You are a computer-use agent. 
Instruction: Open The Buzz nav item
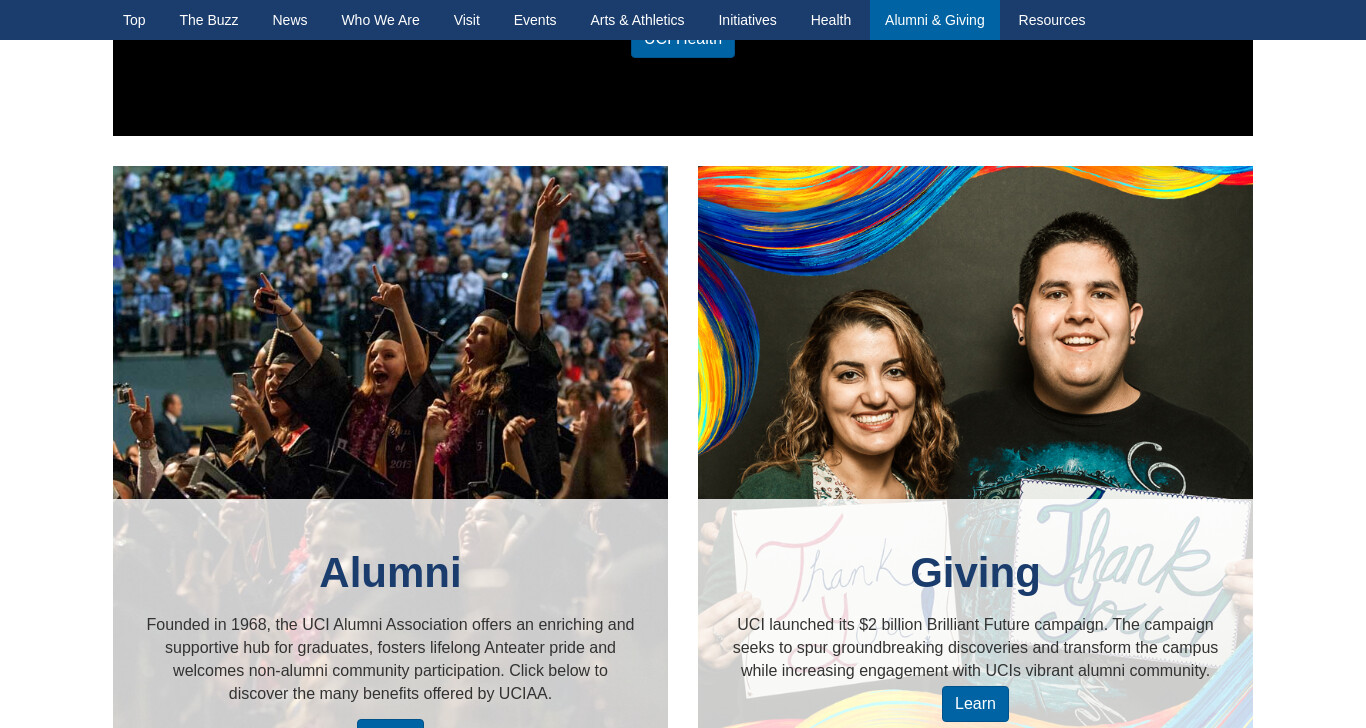209,20
